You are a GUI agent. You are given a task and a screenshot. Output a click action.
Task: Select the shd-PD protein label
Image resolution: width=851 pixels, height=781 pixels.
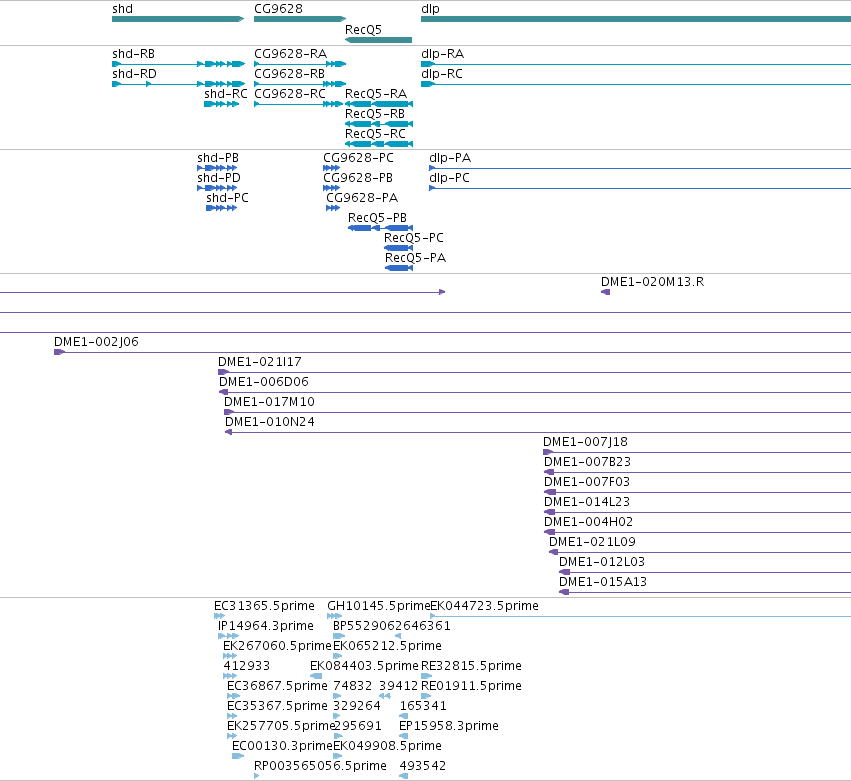pos(219,178)
